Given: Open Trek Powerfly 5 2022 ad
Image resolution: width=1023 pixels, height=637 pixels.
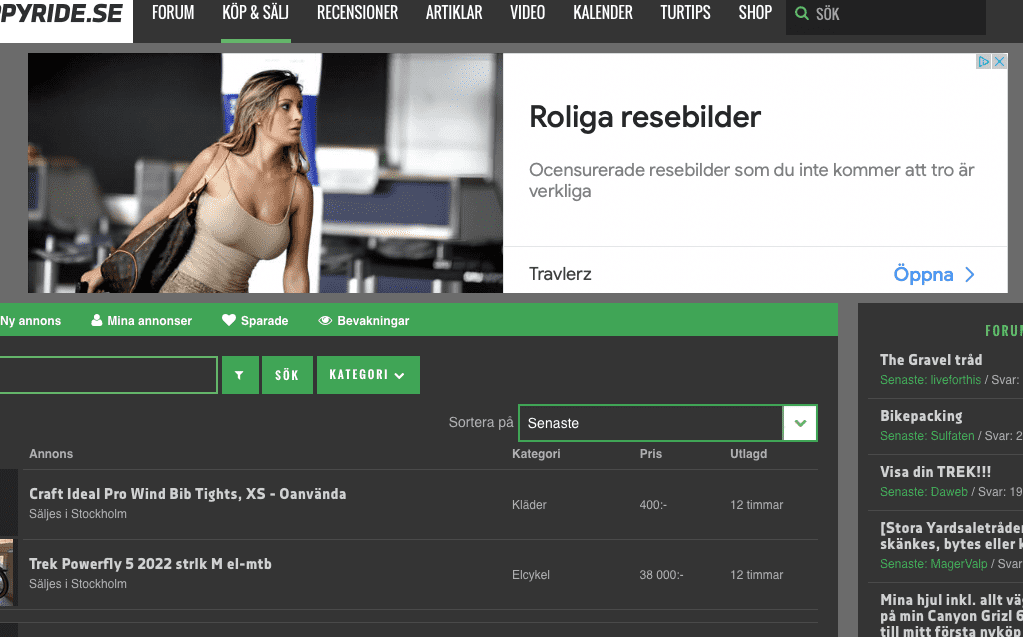Looking at the screenshot, I should point(150,563).
